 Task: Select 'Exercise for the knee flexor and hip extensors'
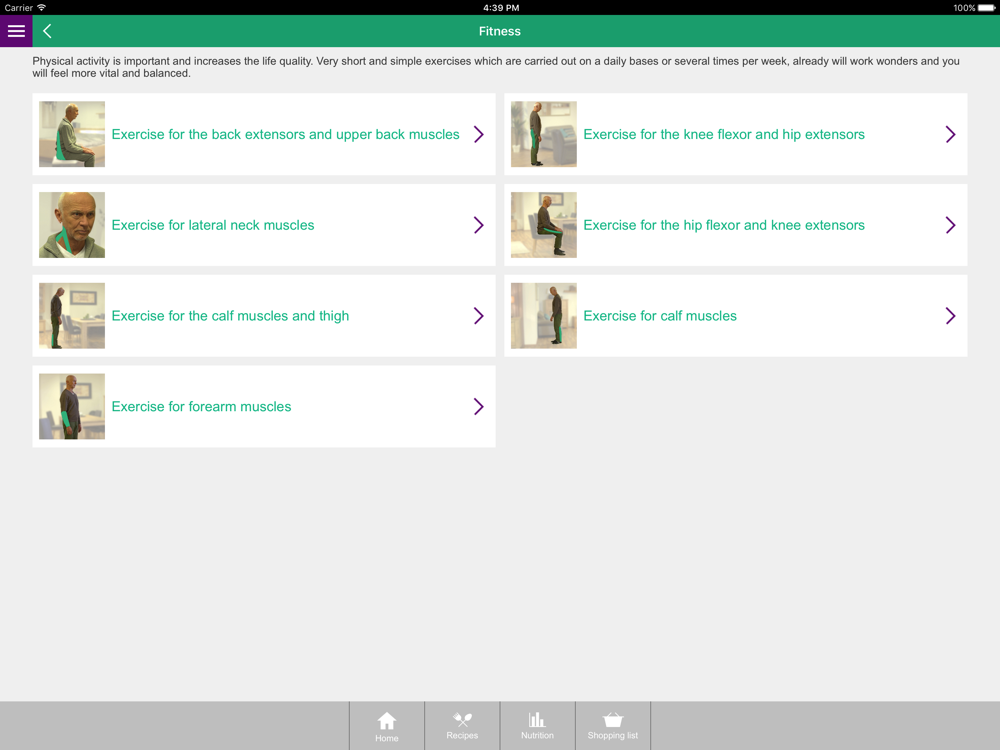tap(724, 135)
